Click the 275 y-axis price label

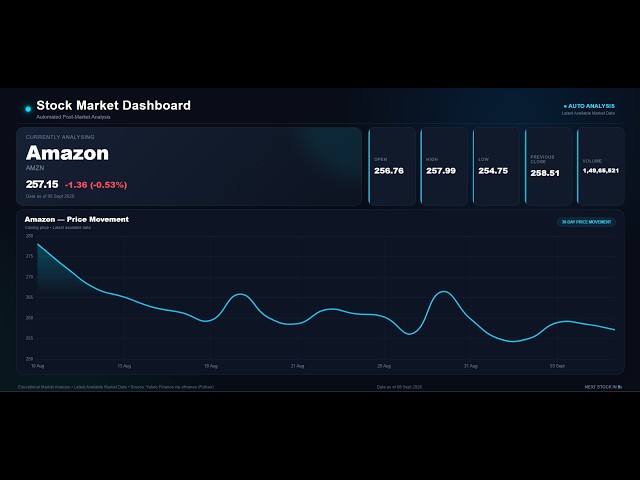pyautogui.click(x=29, y=256)
